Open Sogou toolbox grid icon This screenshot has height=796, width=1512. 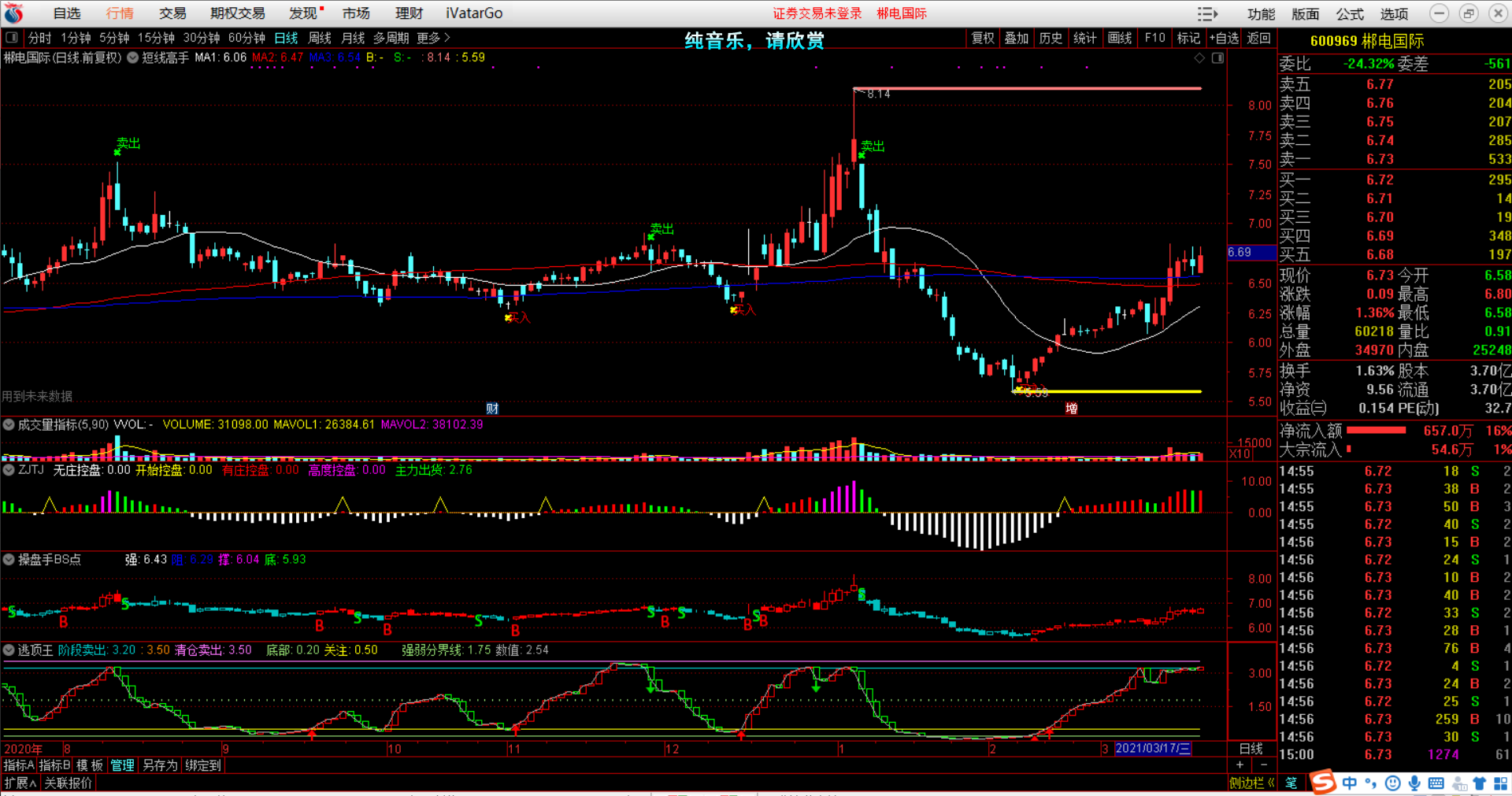click(1501, 783)
